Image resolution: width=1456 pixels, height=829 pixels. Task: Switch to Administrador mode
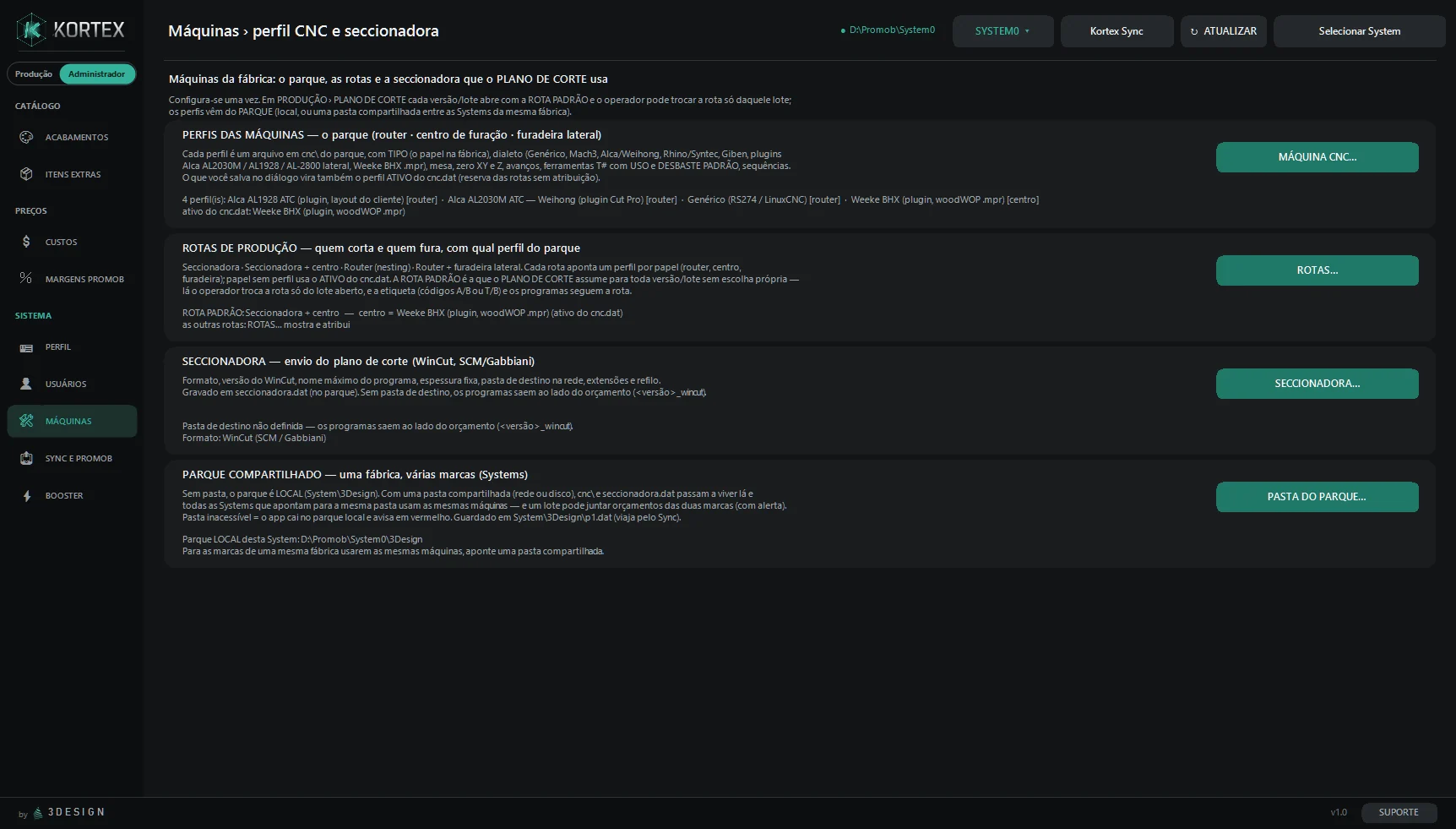point(96,74)
